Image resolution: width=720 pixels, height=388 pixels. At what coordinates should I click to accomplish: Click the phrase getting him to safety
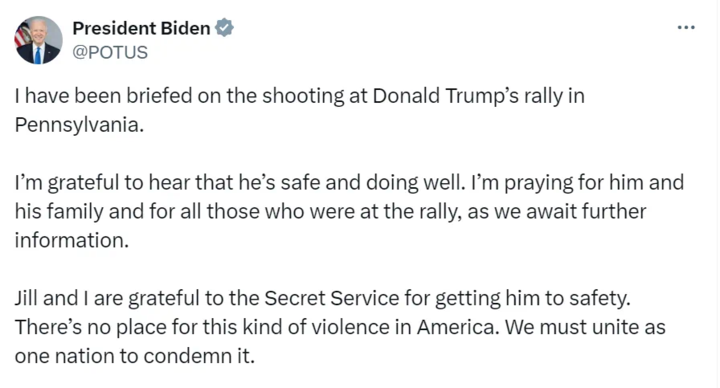(x=533, y=298)
